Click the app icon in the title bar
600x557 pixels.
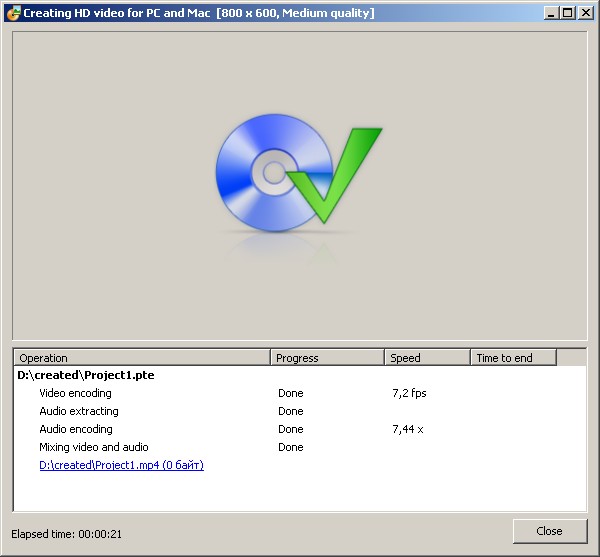[12, 13]
